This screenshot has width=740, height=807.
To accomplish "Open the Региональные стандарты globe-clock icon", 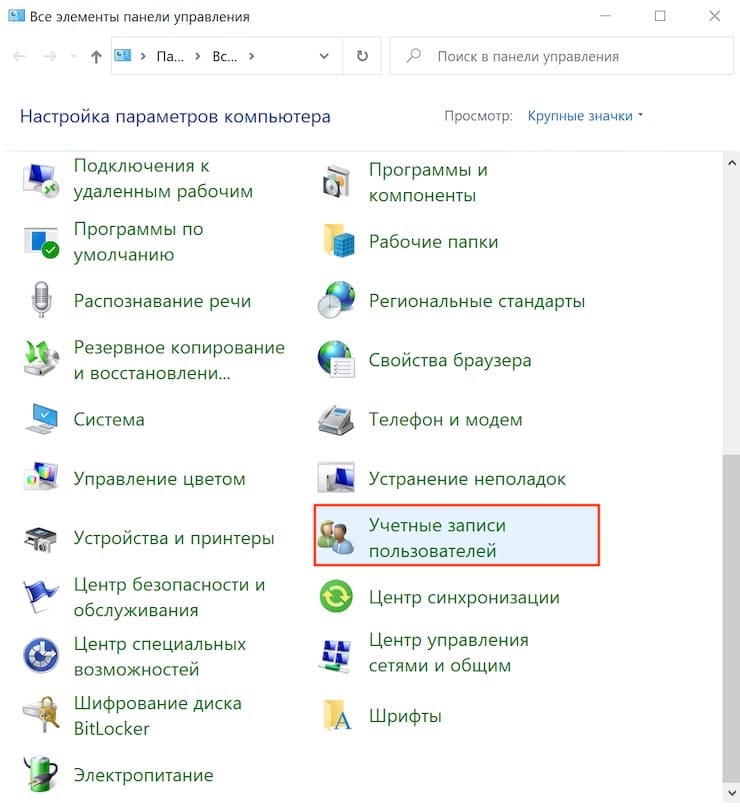I will pos(336,299).
